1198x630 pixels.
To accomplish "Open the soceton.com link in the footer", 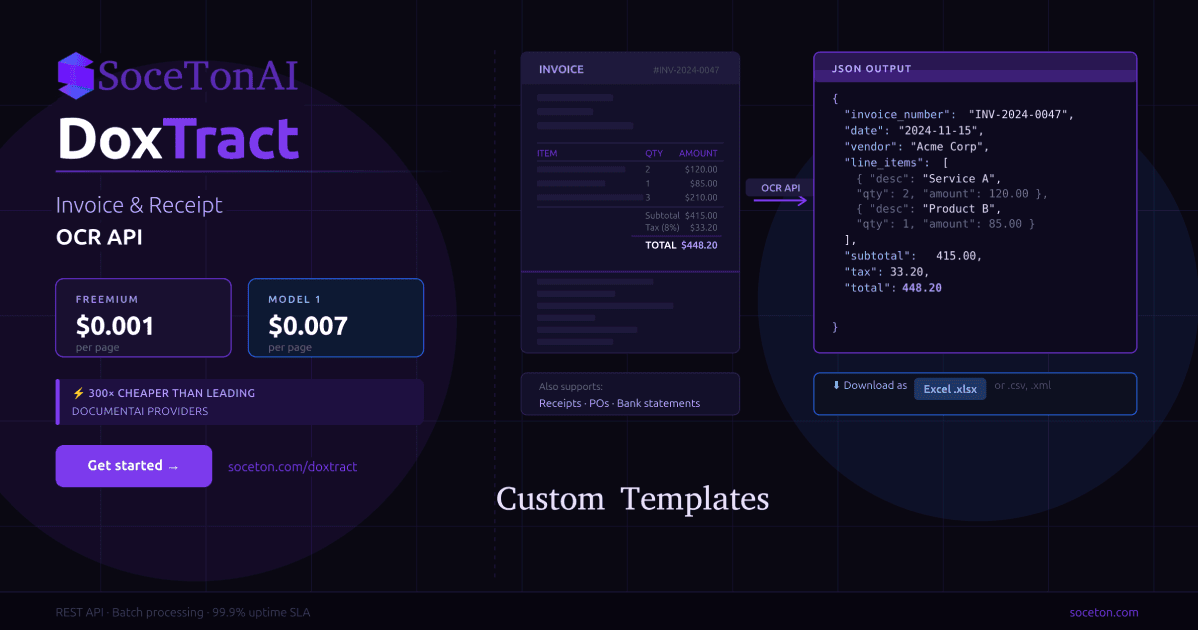I will 1103,612.
